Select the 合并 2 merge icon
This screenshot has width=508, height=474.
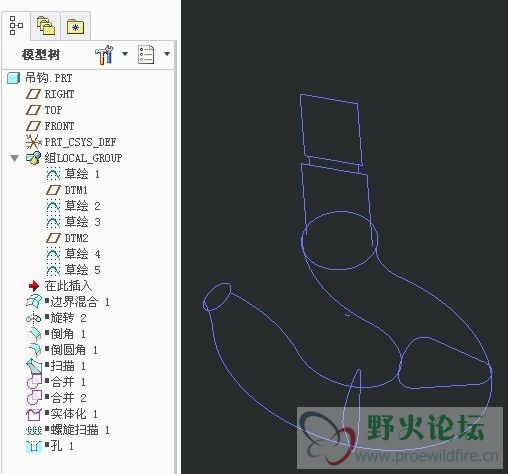click(x=34, y=398)
